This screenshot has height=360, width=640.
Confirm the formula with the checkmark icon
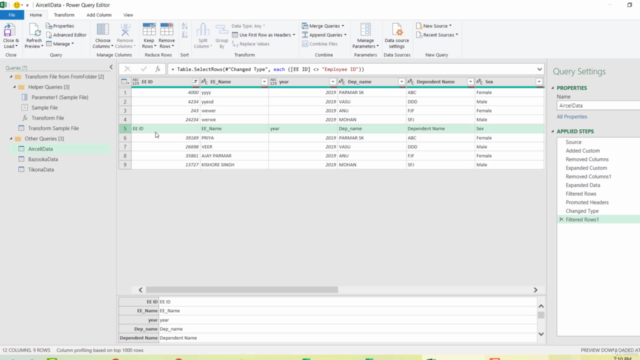pyautogui.click(x=143, y=69)
